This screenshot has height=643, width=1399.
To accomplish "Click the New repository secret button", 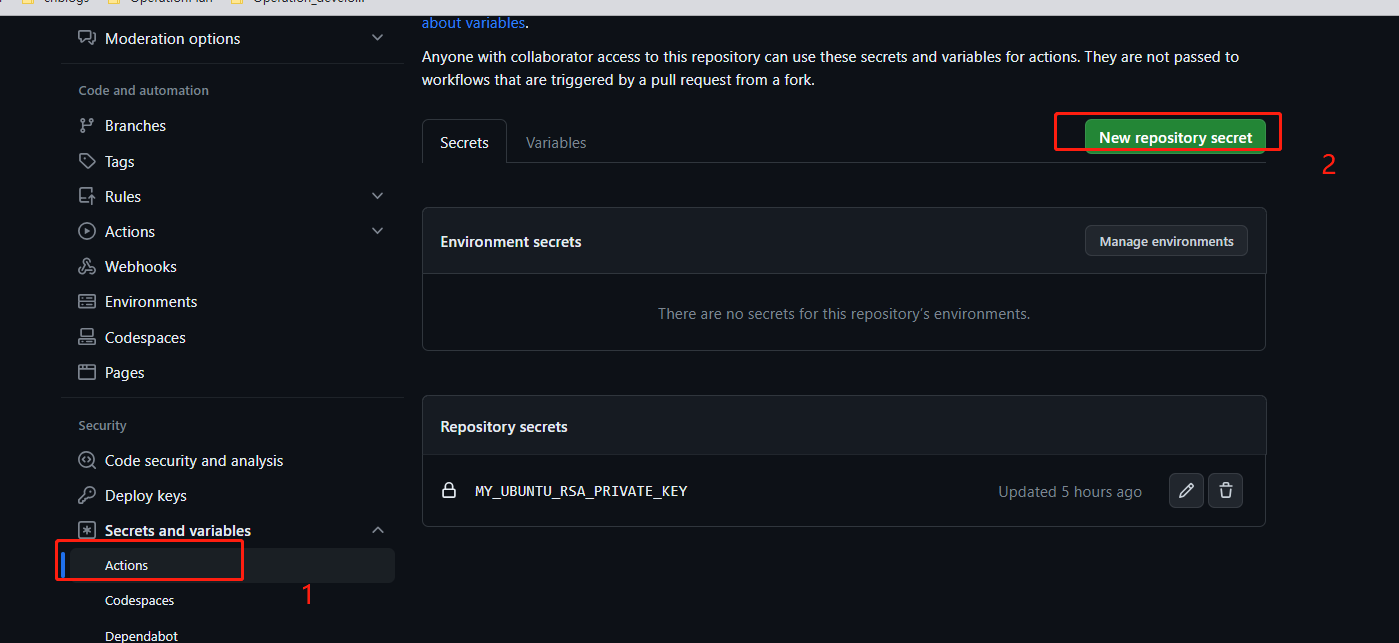I will [x=1175, y=137].
